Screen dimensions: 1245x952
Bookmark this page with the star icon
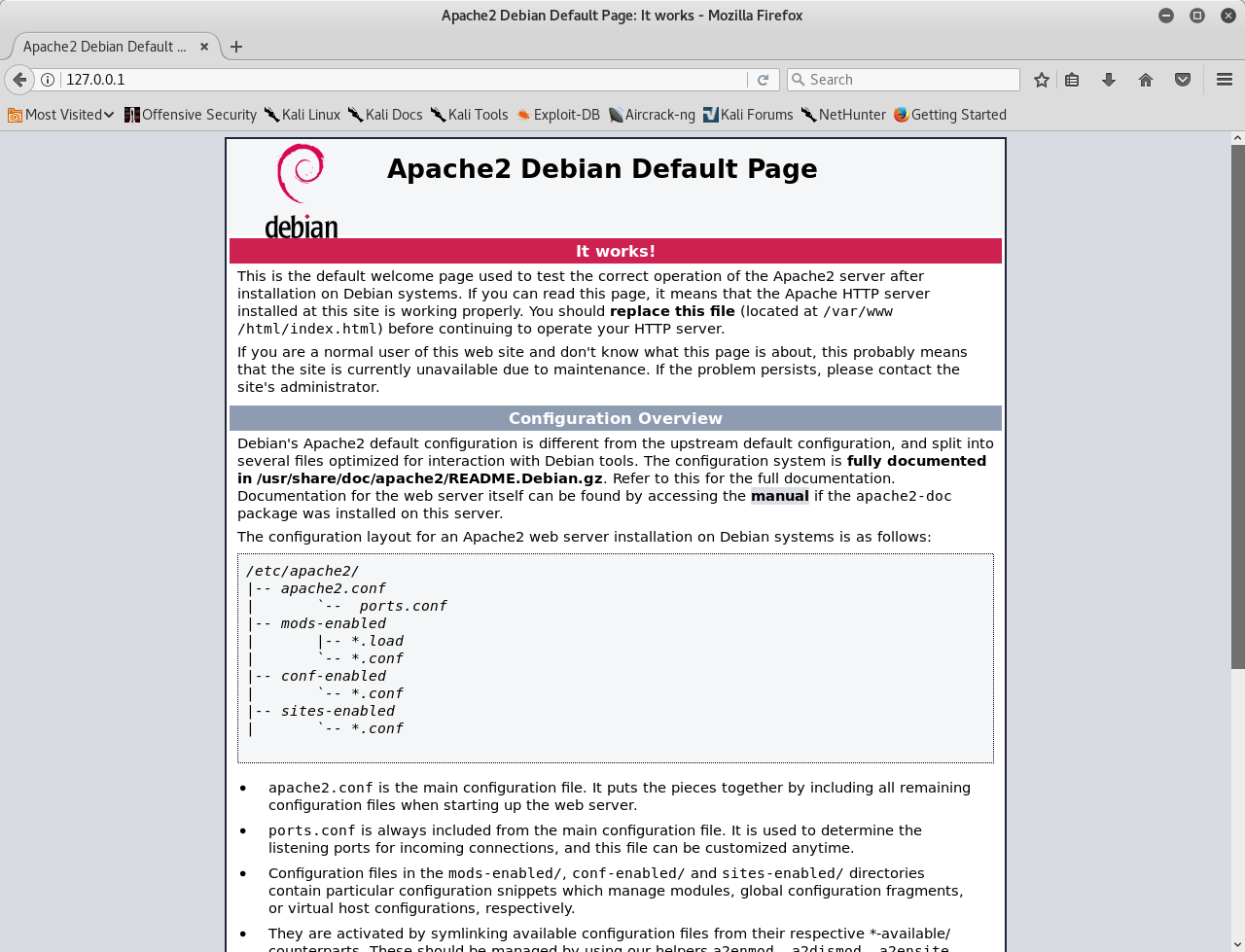click(1042, 80)
